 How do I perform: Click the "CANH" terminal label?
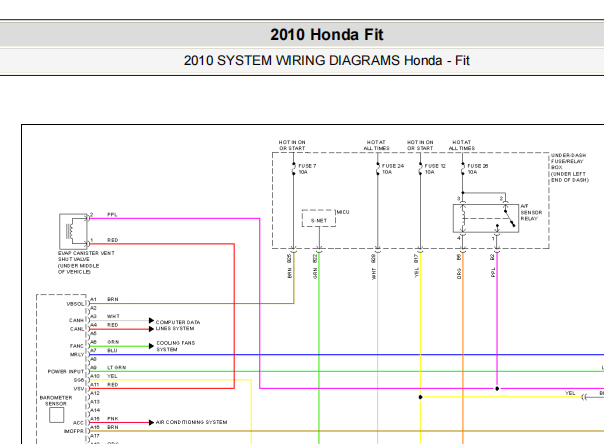pos(76,320)
